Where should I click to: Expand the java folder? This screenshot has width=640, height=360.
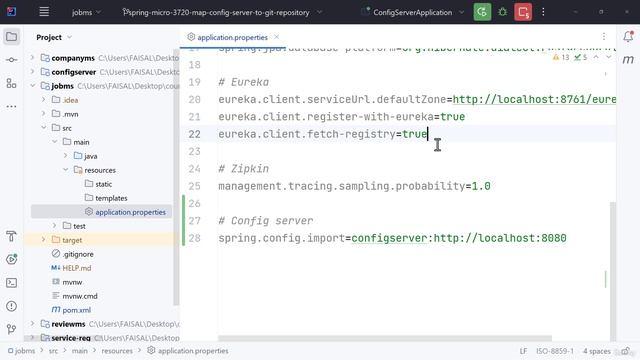[x=66, y=156]
